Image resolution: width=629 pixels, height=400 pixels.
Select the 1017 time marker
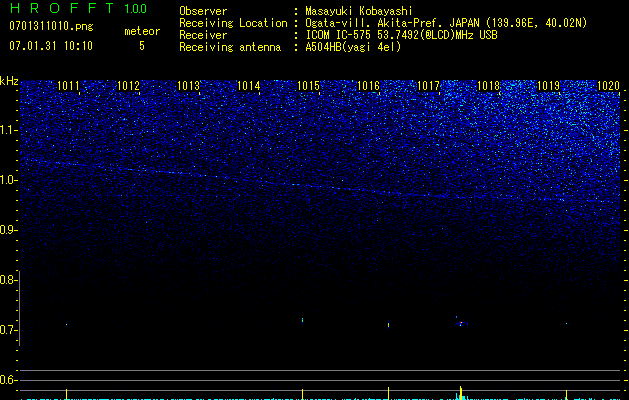pyautogui.click(x=429, y=86)
